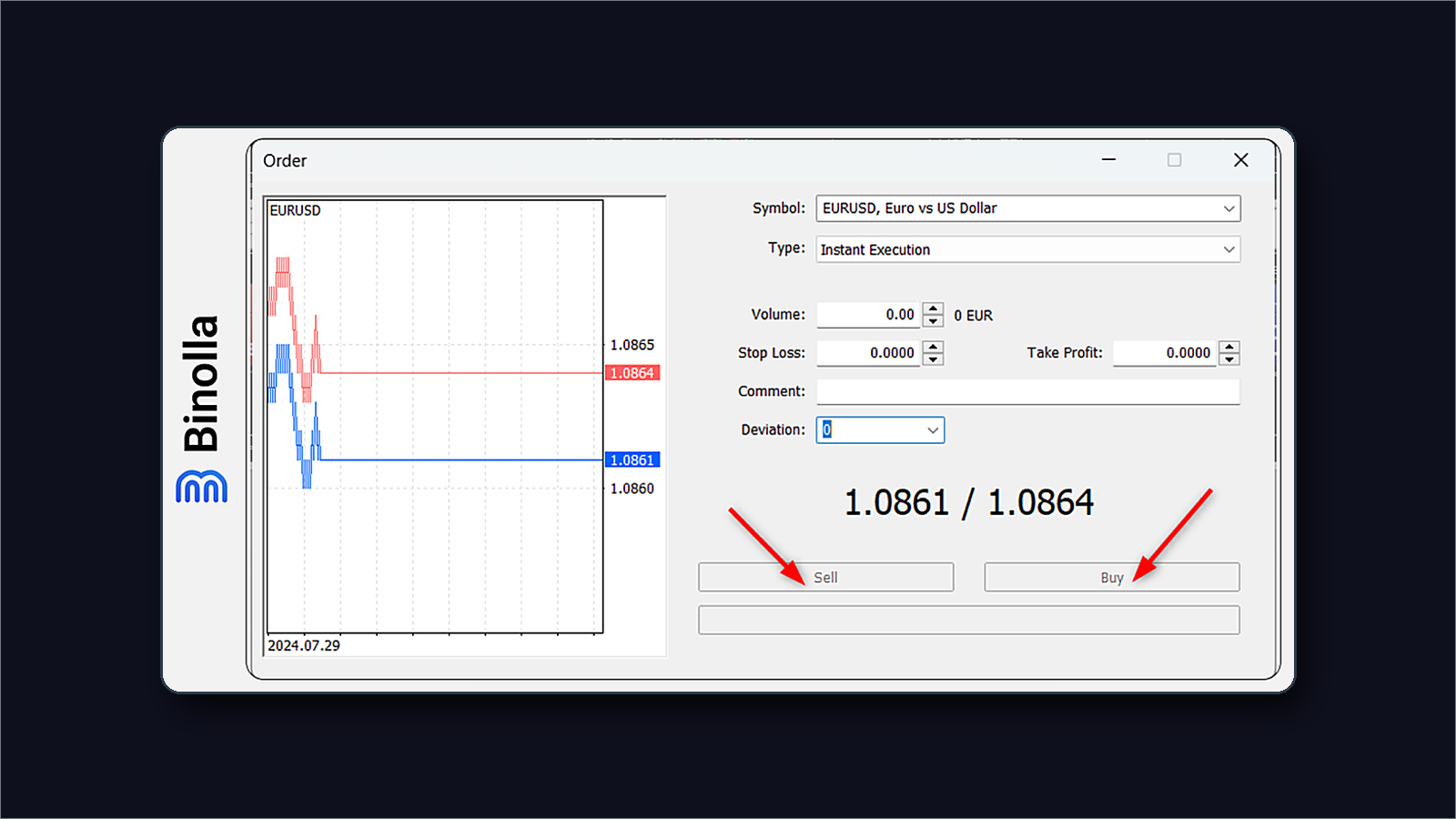Click the 1.0861 / 1.0864 quote display

(x=967, y=501)
